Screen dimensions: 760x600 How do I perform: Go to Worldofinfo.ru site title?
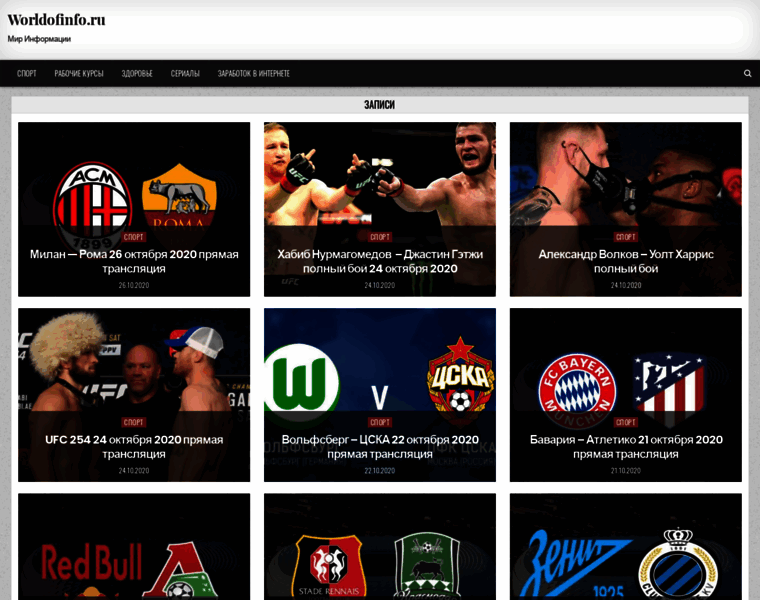[x=56, y=20]
